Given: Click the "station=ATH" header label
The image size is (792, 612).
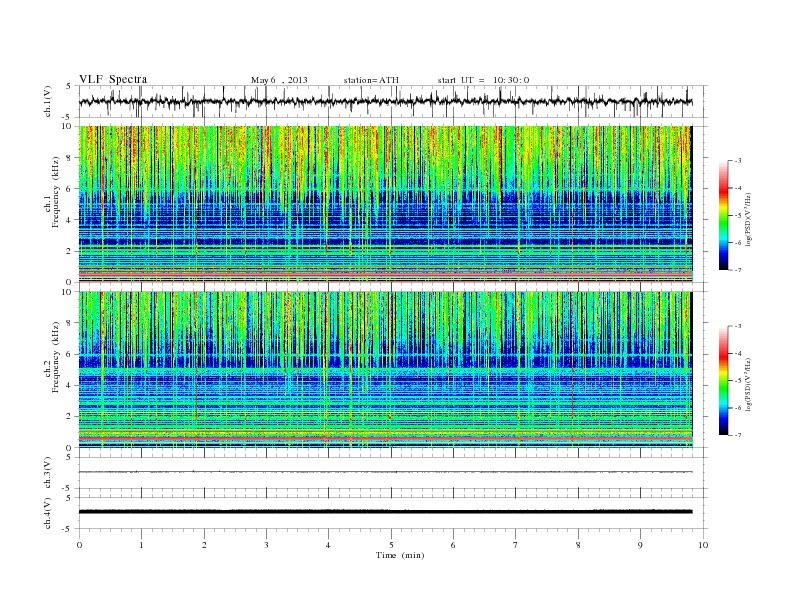Looking at the screenshot, I should [x=371, y=80].
